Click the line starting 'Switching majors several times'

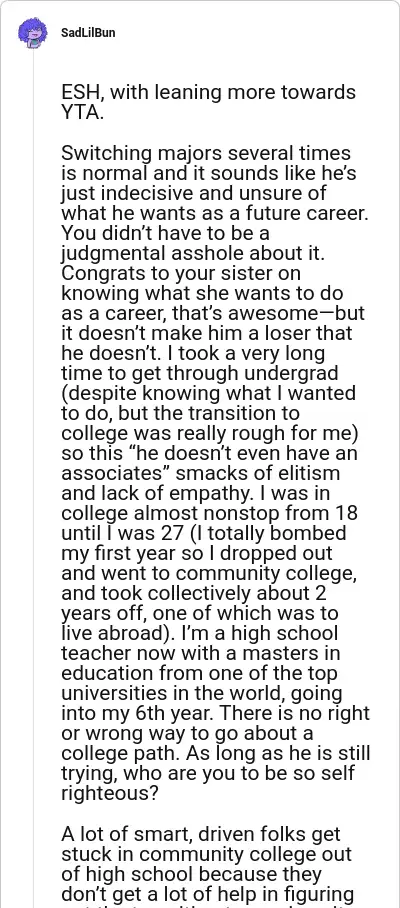coord(206,153)
